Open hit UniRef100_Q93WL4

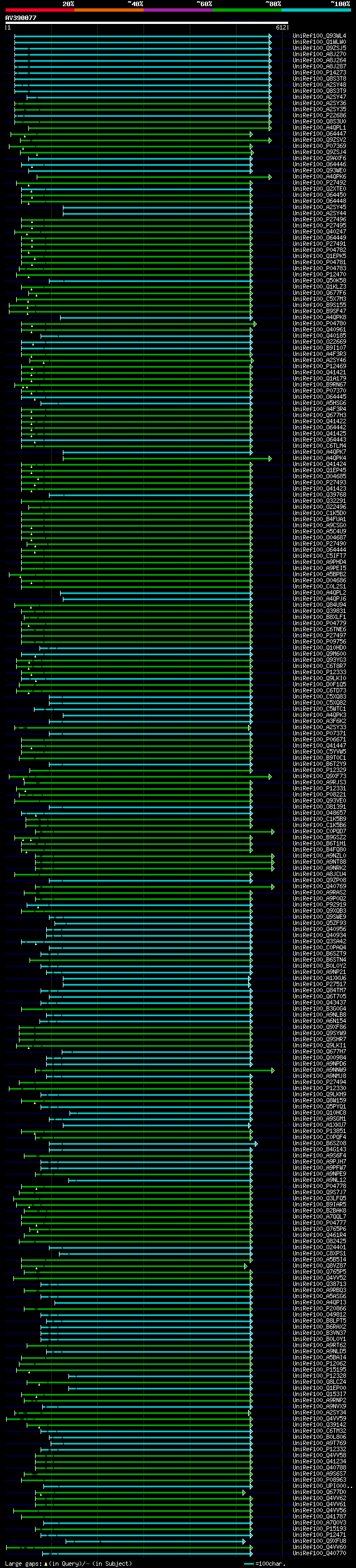click(319, 36)
